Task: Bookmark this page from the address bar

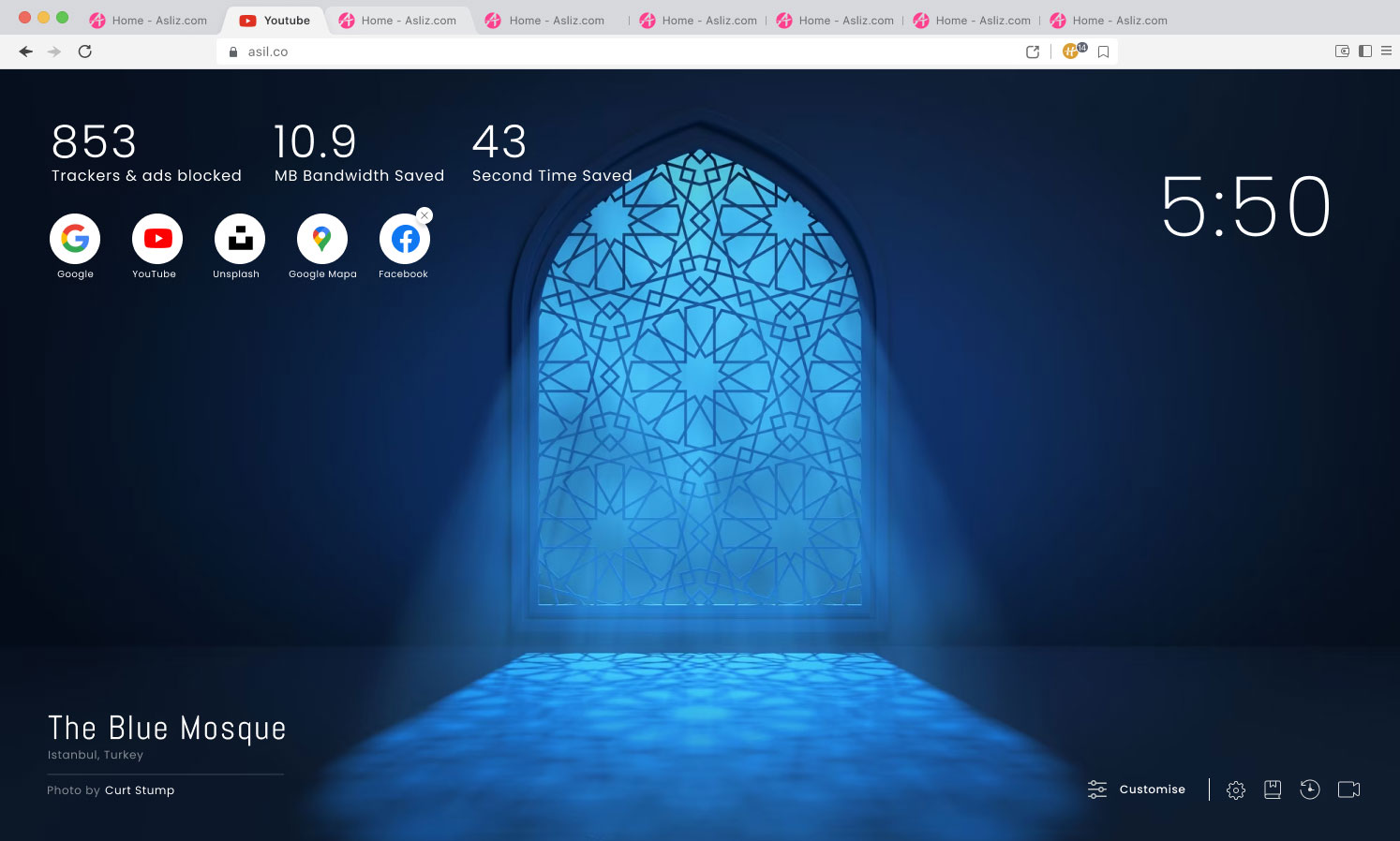Action: pyautogui.click(x=1103, y=52)
